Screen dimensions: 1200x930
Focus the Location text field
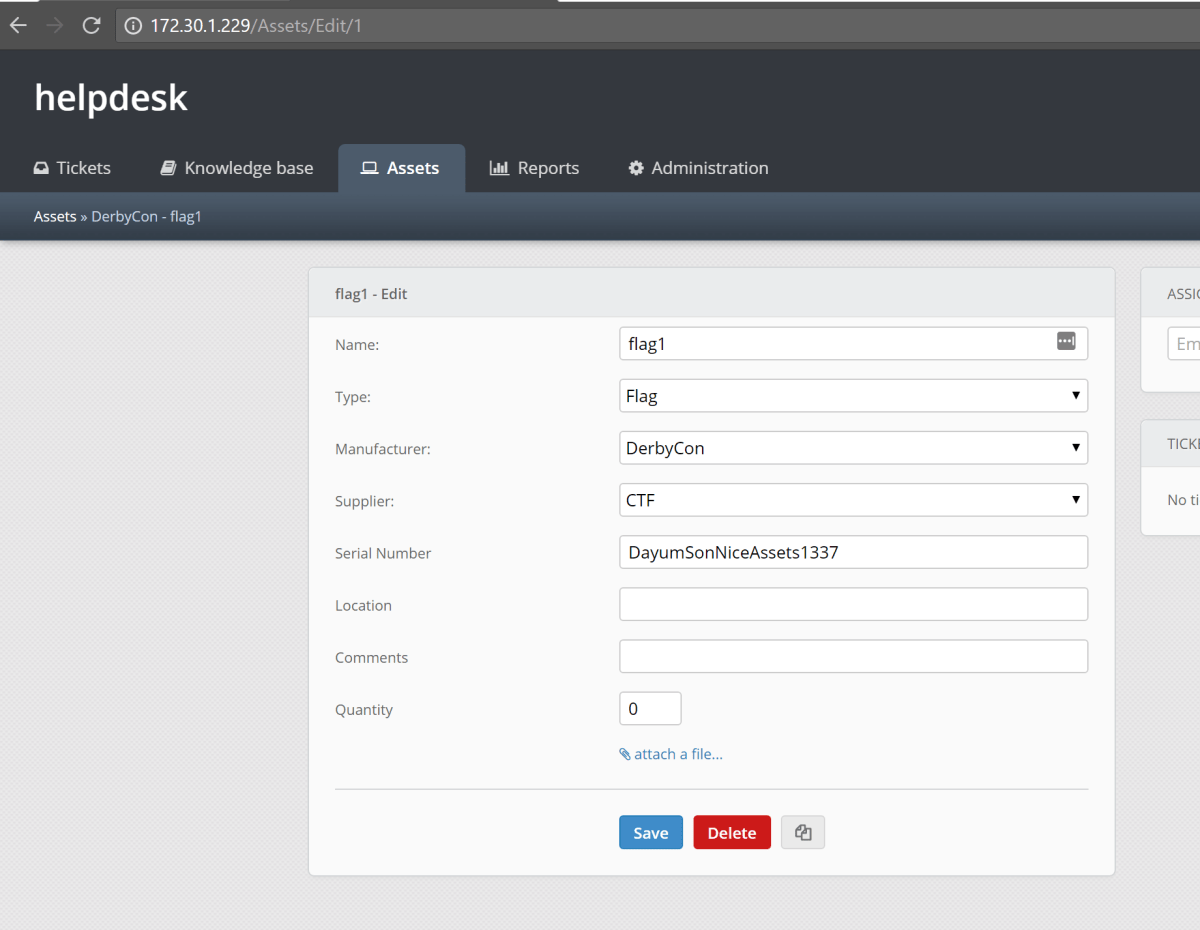[x=853, y=604]
